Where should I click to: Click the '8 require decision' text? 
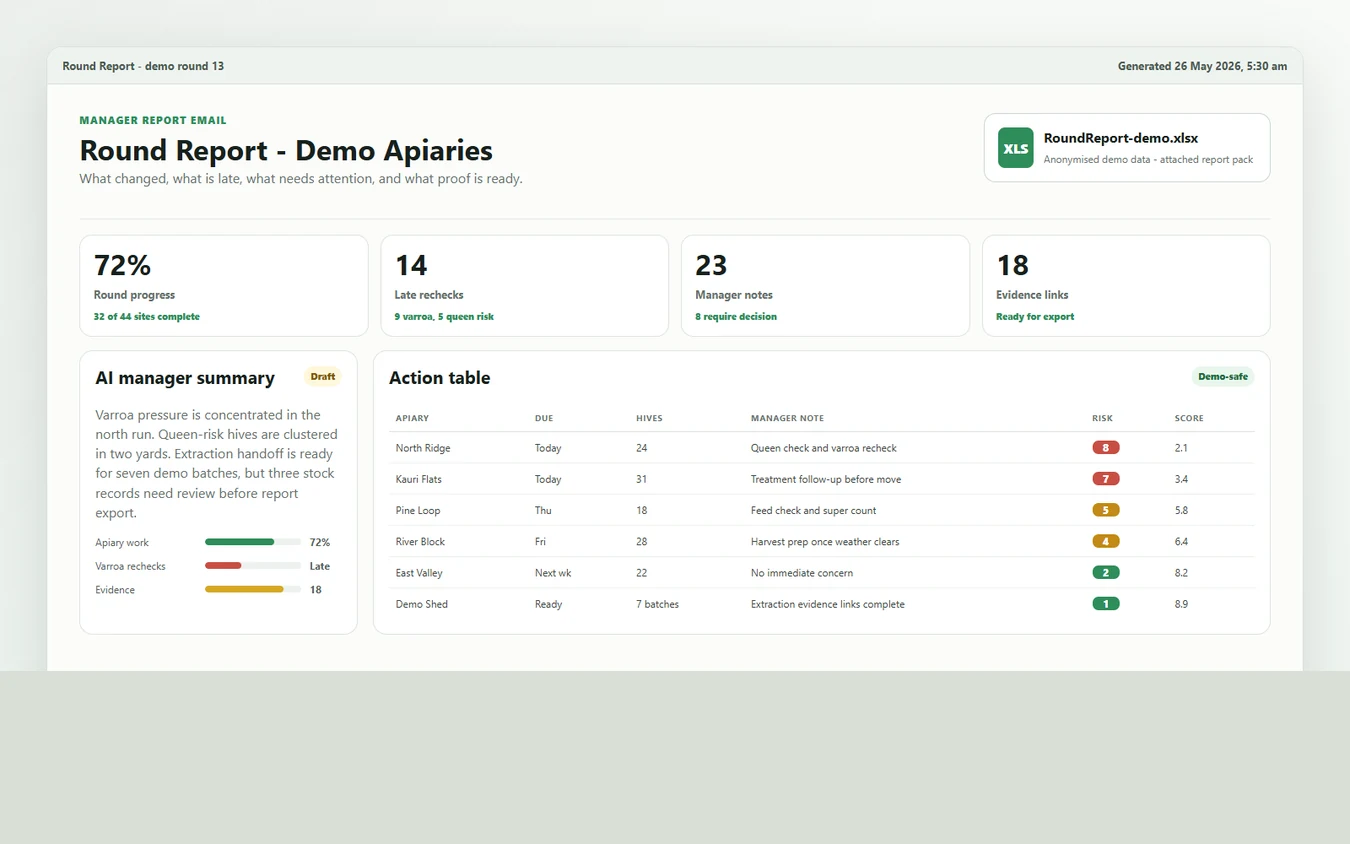coord(736,316)
